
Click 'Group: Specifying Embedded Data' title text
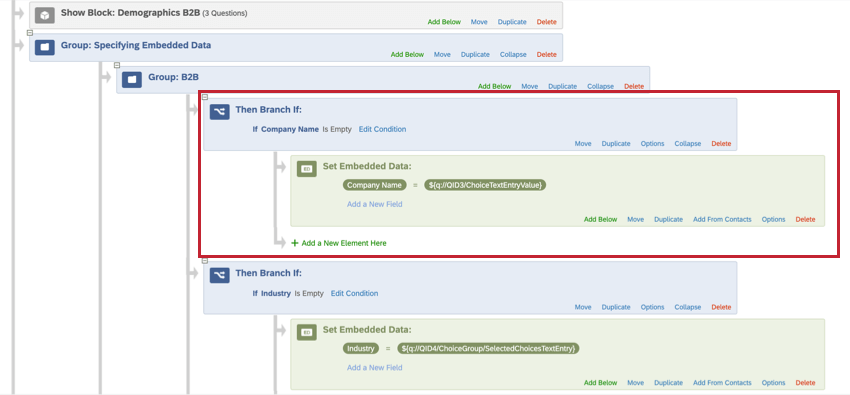(x=136, y=46)
